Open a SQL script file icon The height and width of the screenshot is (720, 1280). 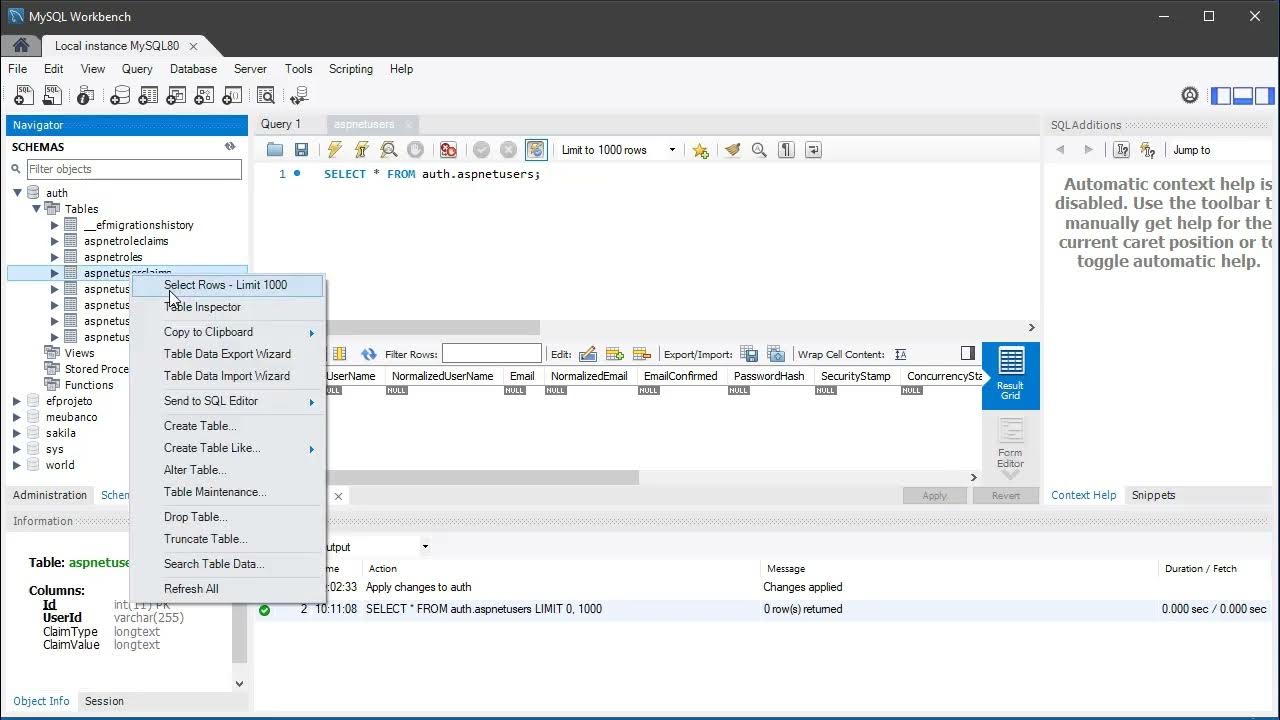pyautogui.click(x=51, y=96)
